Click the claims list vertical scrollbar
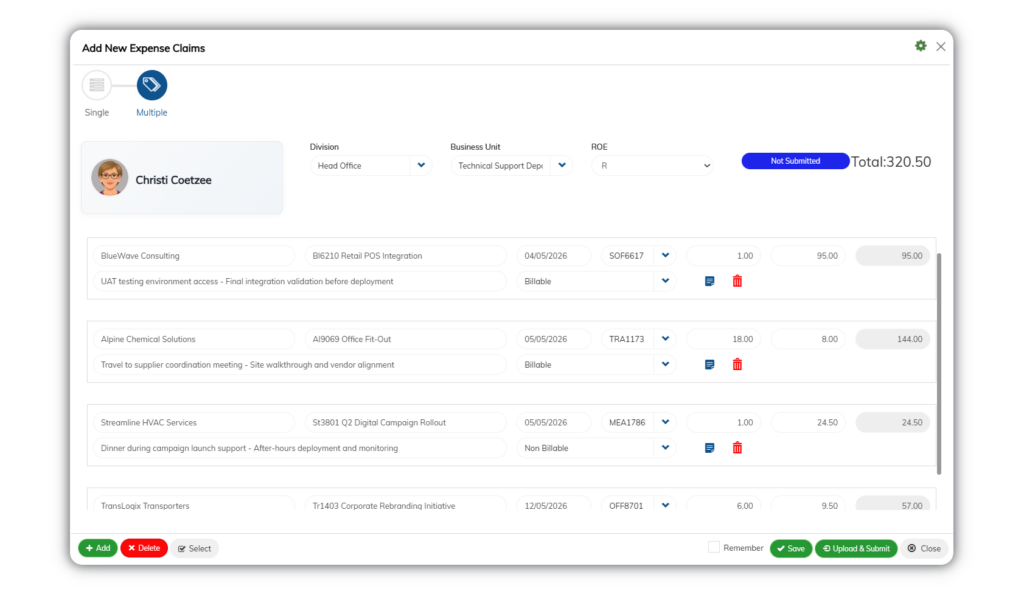 click(x=939, y=363)
